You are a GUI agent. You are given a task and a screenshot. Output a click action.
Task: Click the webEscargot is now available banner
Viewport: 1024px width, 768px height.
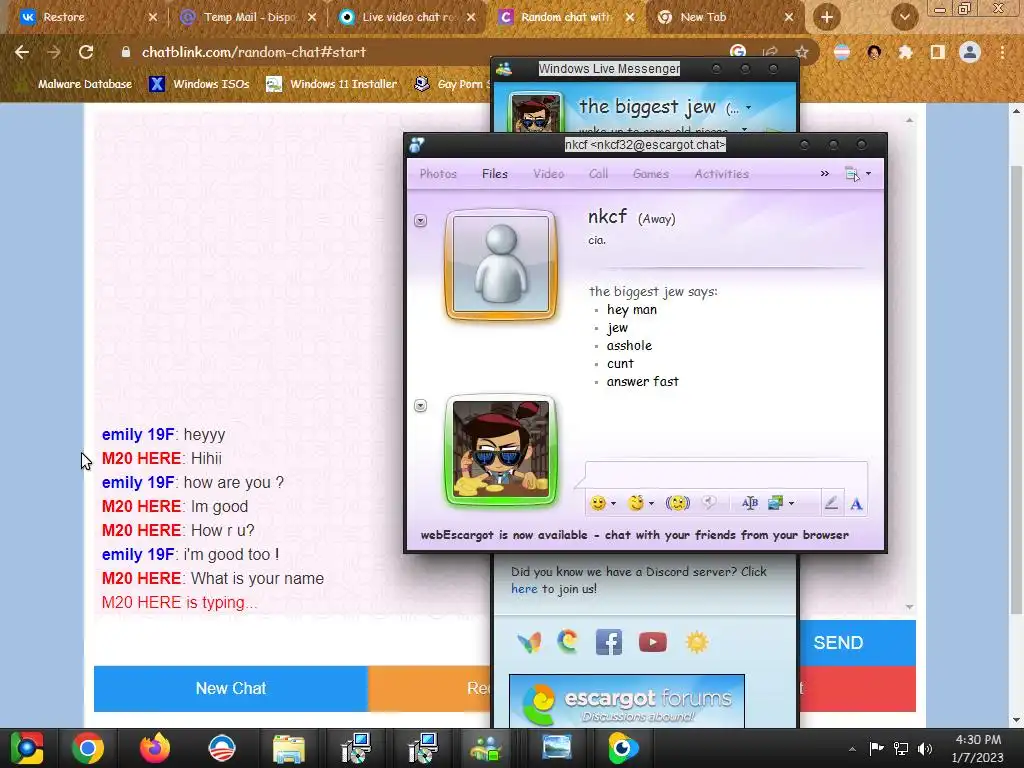(635, 535)
